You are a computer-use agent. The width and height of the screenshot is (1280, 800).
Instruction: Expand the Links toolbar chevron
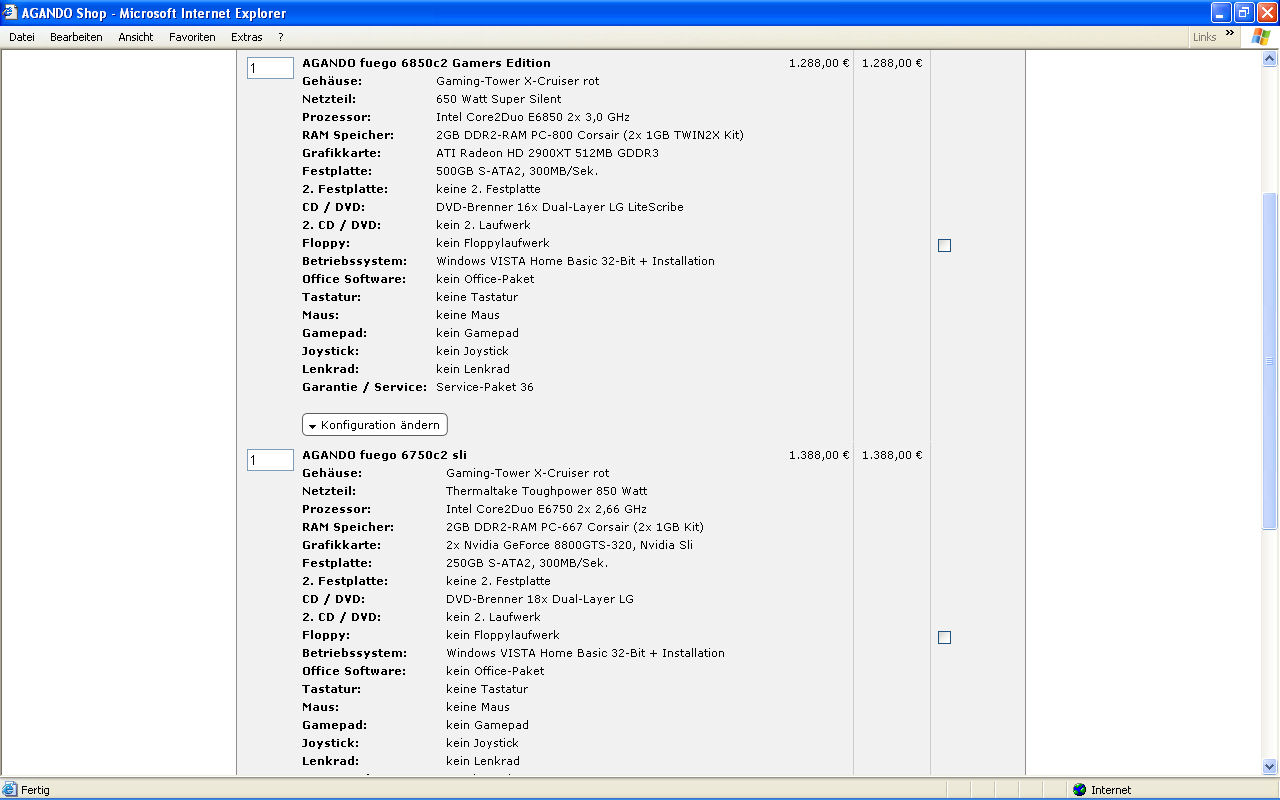click(x=1229, y=35)
